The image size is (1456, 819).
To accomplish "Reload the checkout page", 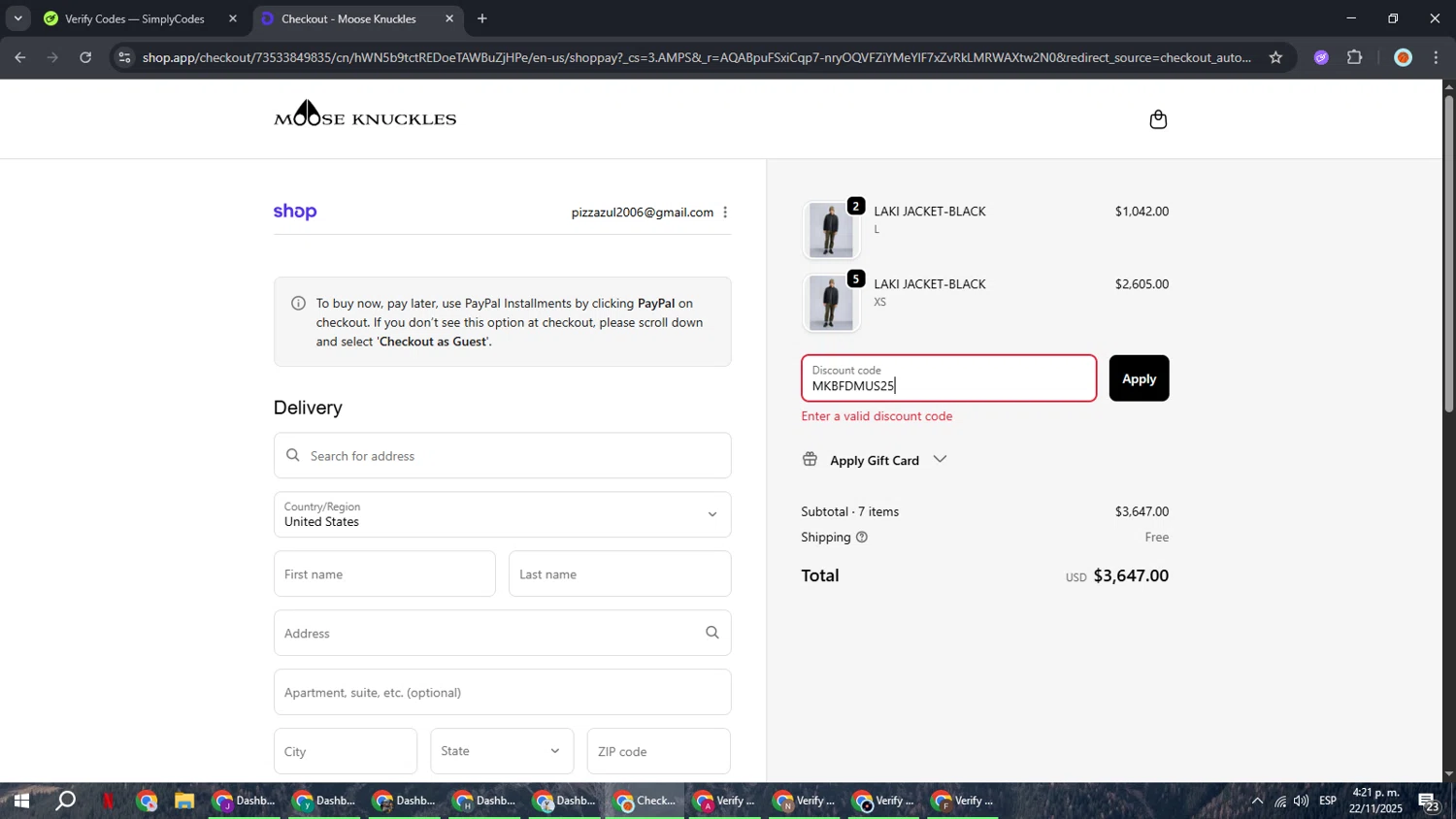I will 85,57.
